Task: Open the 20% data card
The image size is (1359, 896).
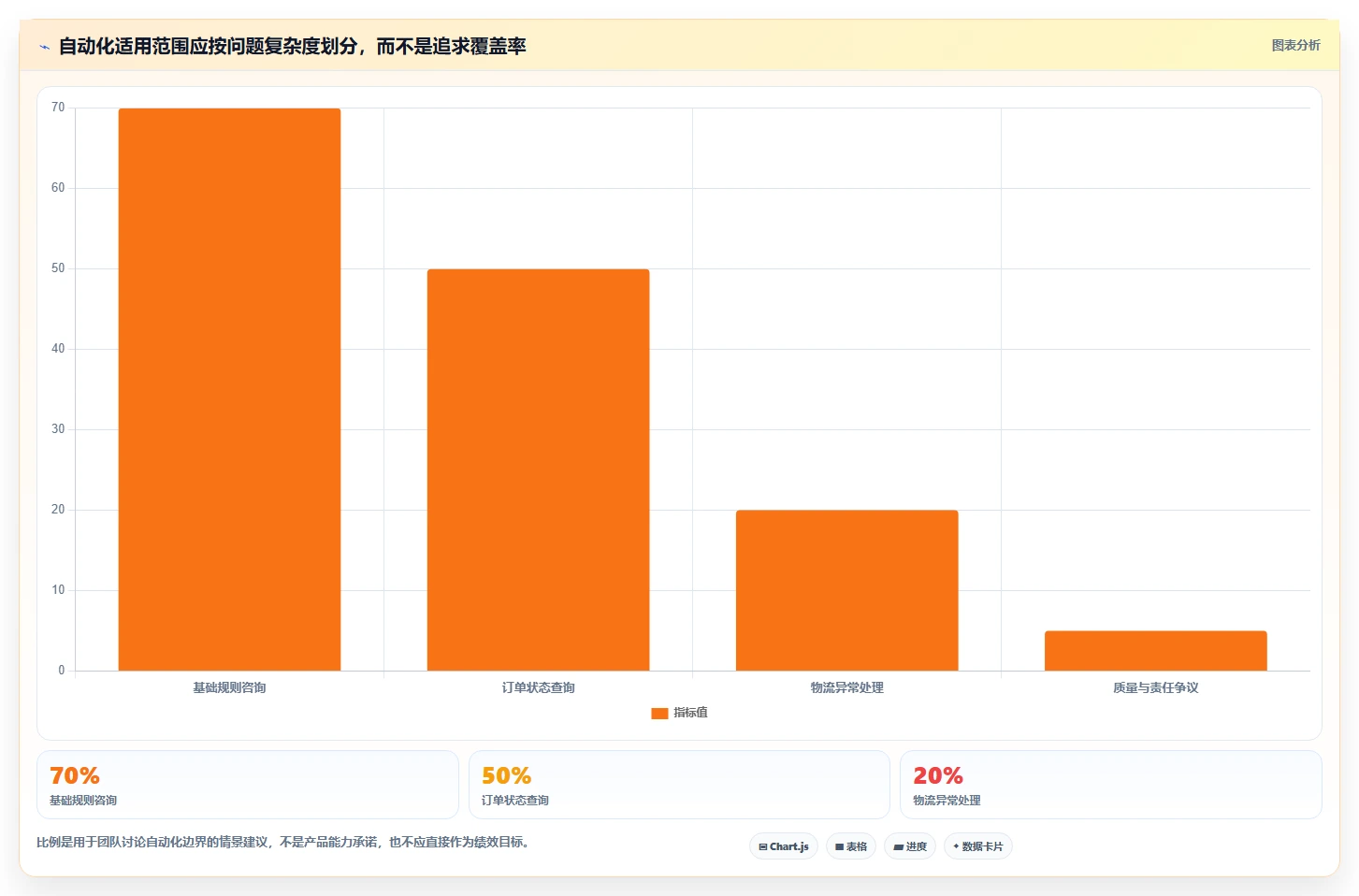Action: pos(1110,785)
